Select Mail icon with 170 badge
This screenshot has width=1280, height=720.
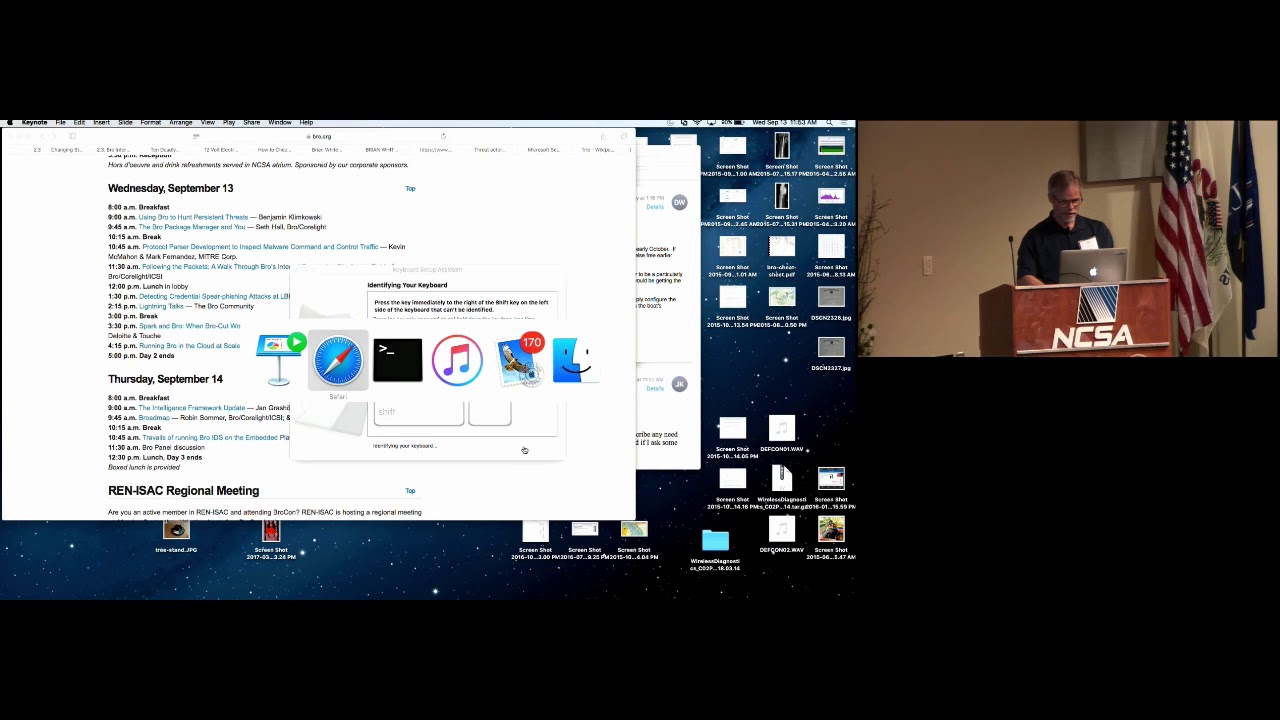[x=518, y=360]
